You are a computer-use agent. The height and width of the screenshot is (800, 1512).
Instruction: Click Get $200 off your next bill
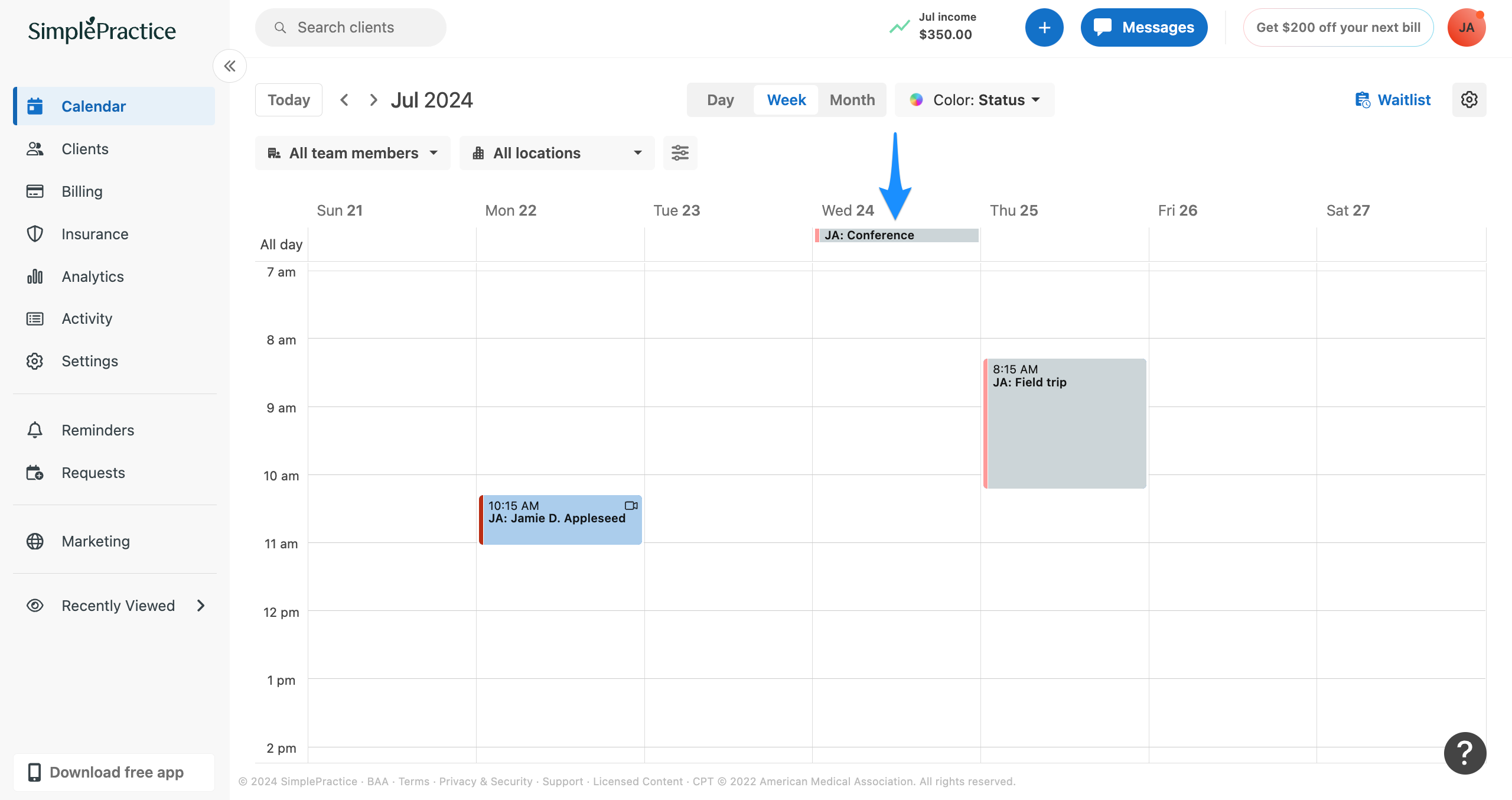[x=1338, y=28]
